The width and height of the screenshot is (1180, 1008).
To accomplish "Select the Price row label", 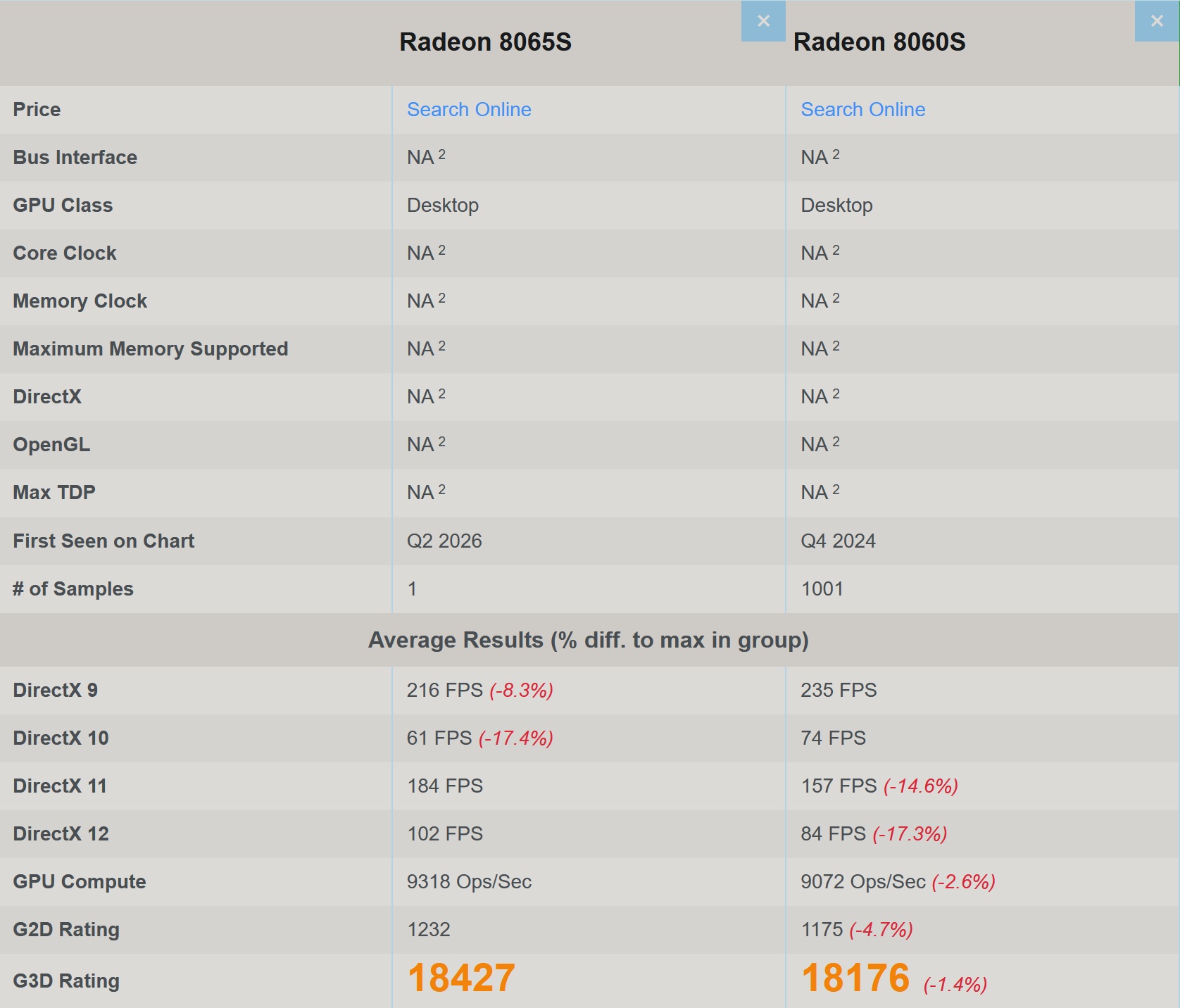I will coord(37,110).
